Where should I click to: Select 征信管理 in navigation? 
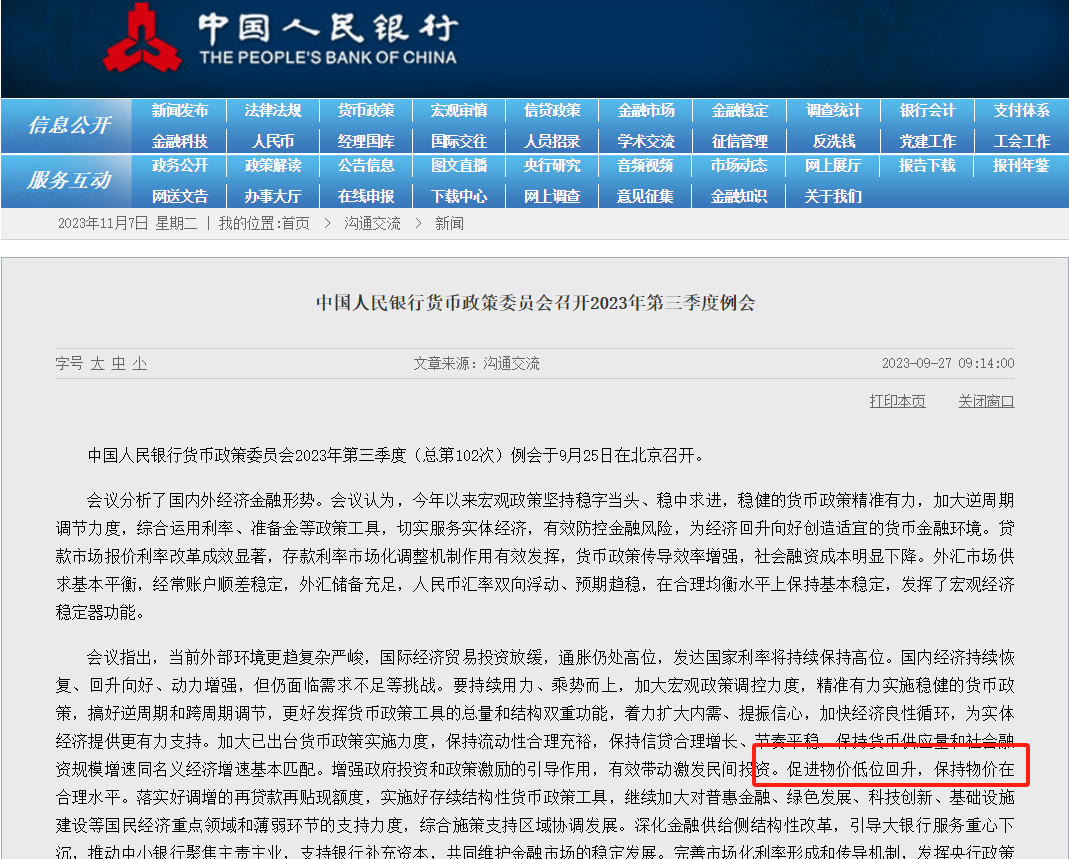point(740,141)
